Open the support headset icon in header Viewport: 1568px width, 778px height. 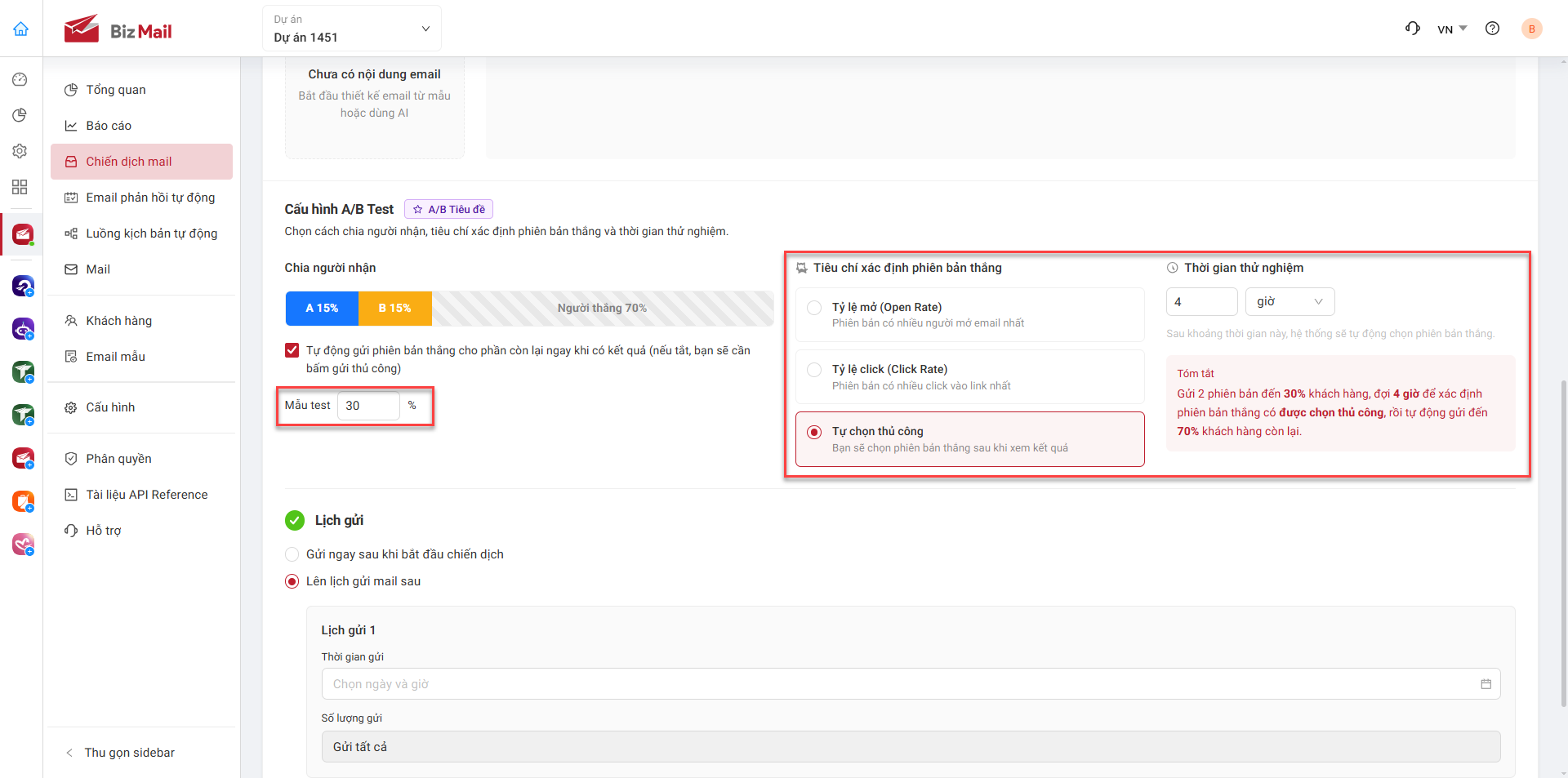click(x=1413, y=29)
